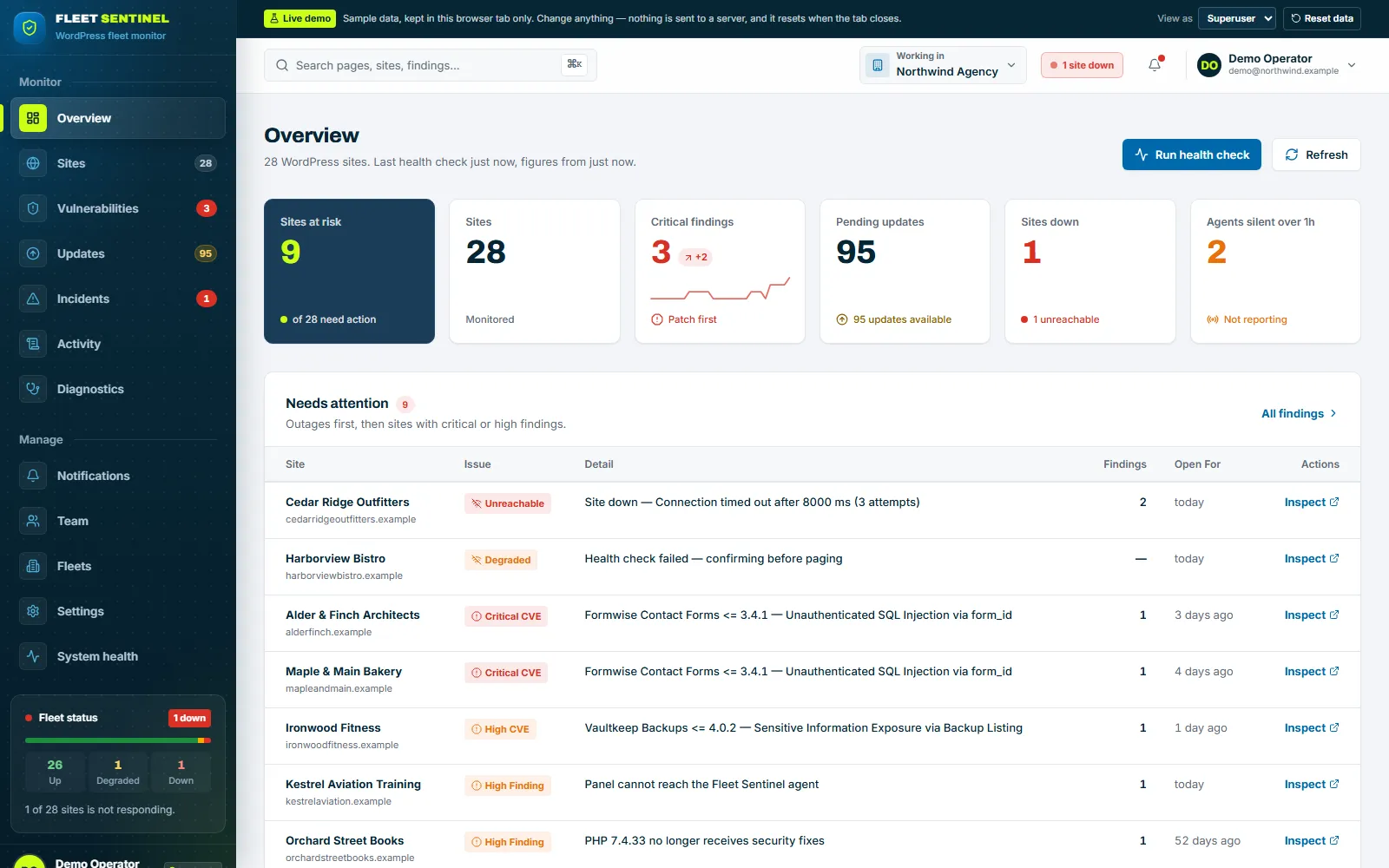The width and height of the screenshot is (1389, 868).
Task: Open Team people icon in sidebar
Action: pyautogui.click(x=33, y=521)
